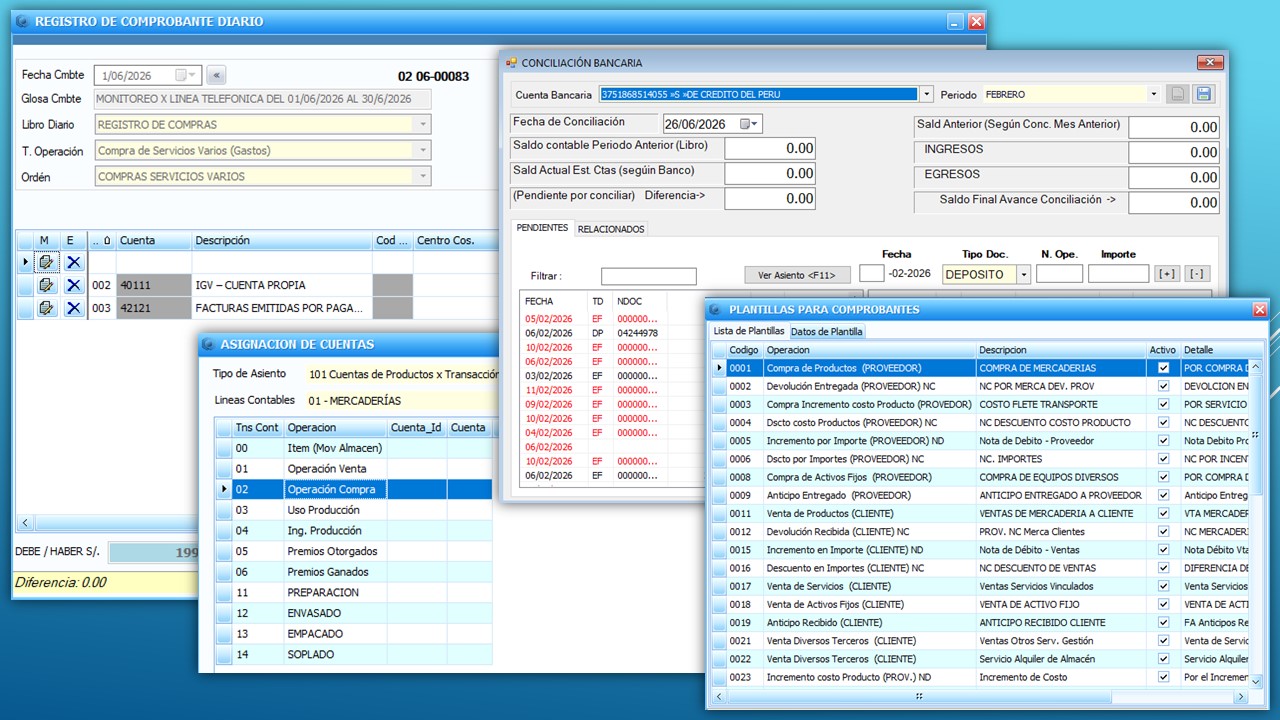Select the Lista de Plantillas tab

coord(749,331)
